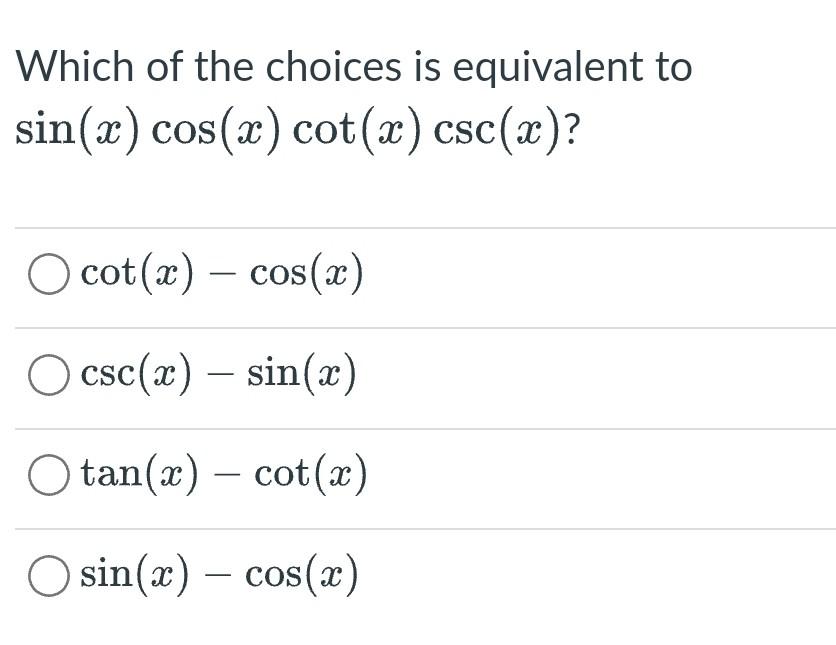Select the sin(x) − cos(x) radio button

[48, 573]
